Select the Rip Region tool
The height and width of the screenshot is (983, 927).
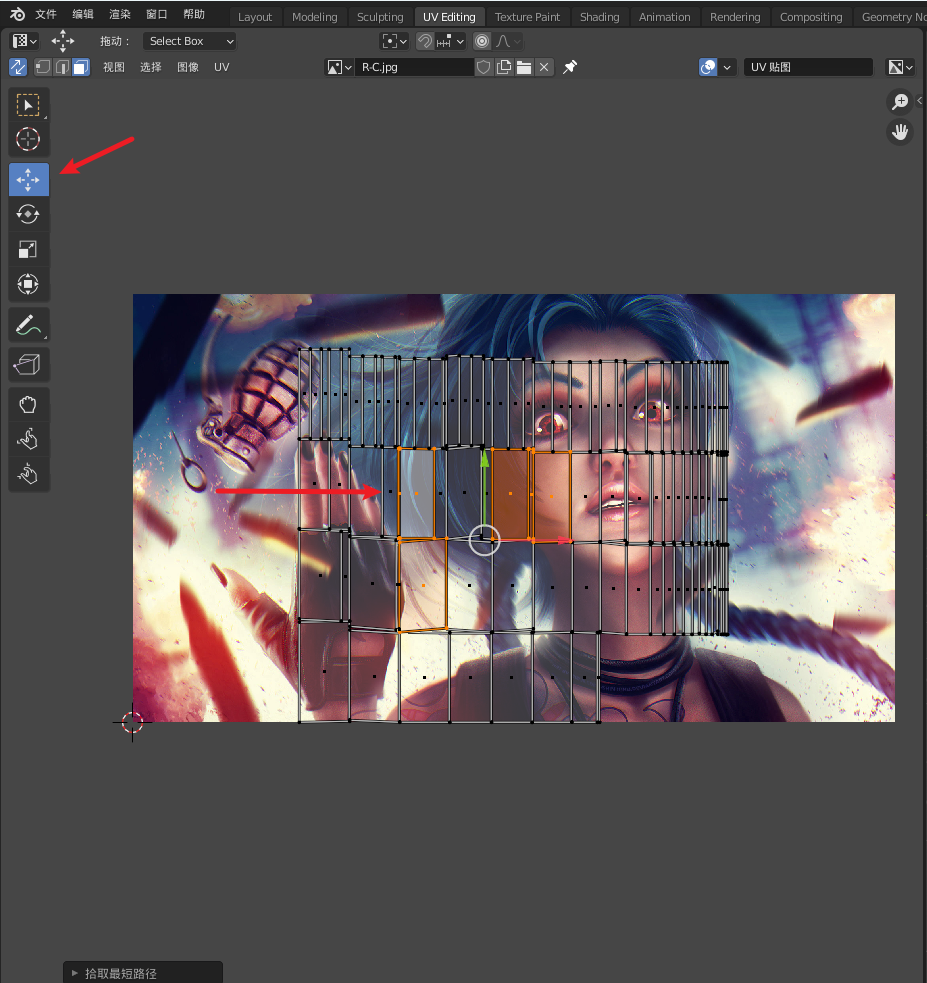28,365
